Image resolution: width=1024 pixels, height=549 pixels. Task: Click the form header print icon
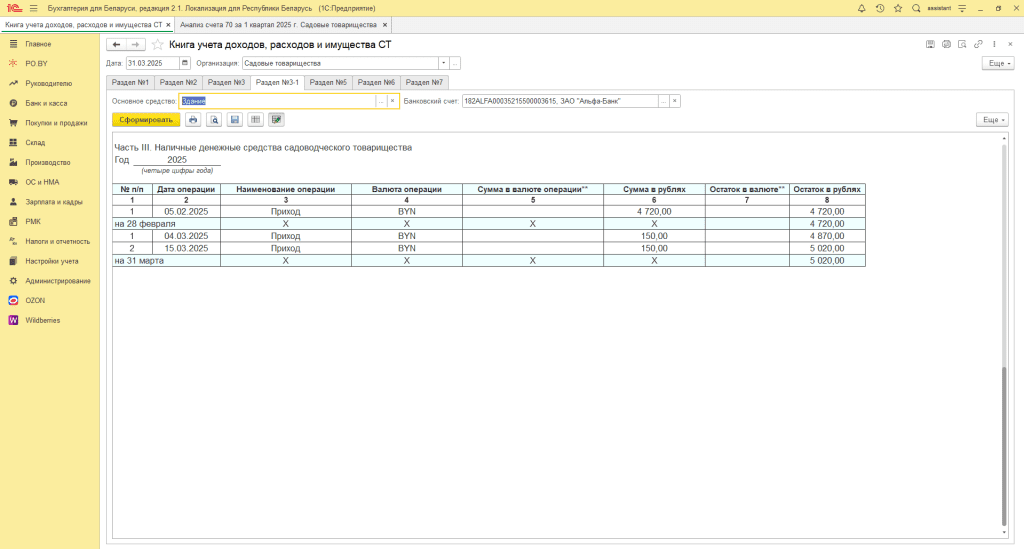pyautogui.click(x=946, y=44)
